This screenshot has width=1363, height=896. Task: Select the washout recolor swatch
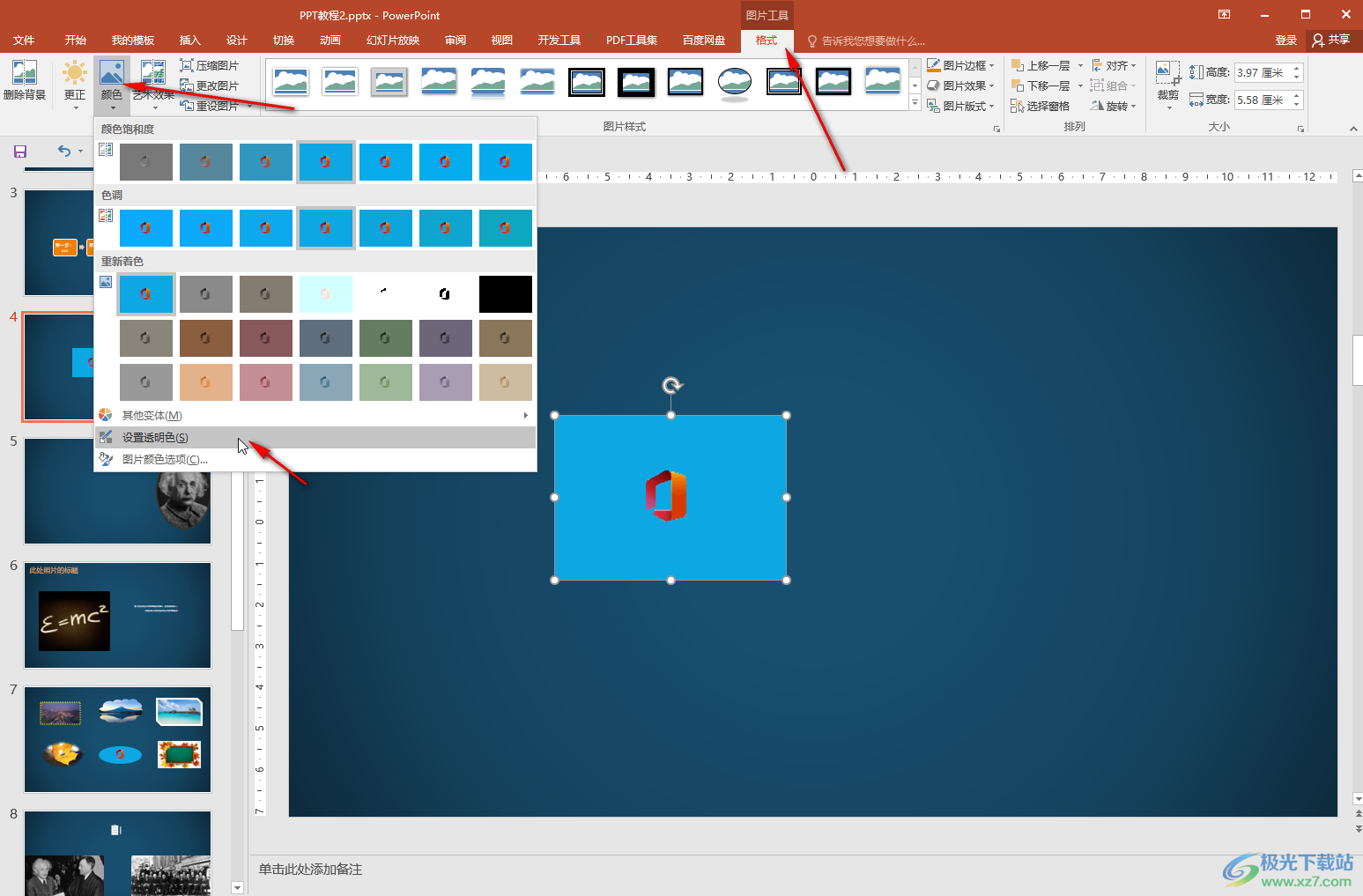[326, 294]
